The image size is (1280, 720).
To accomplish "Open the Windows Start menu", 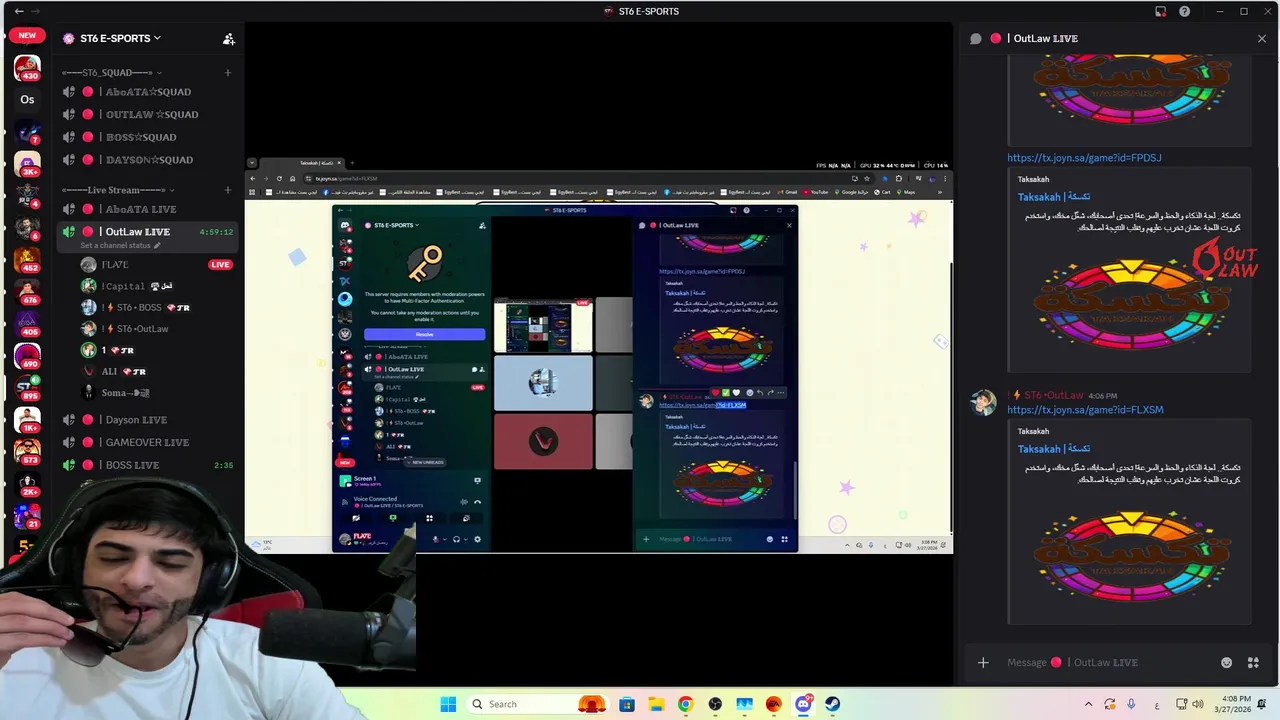I will 448,704.
